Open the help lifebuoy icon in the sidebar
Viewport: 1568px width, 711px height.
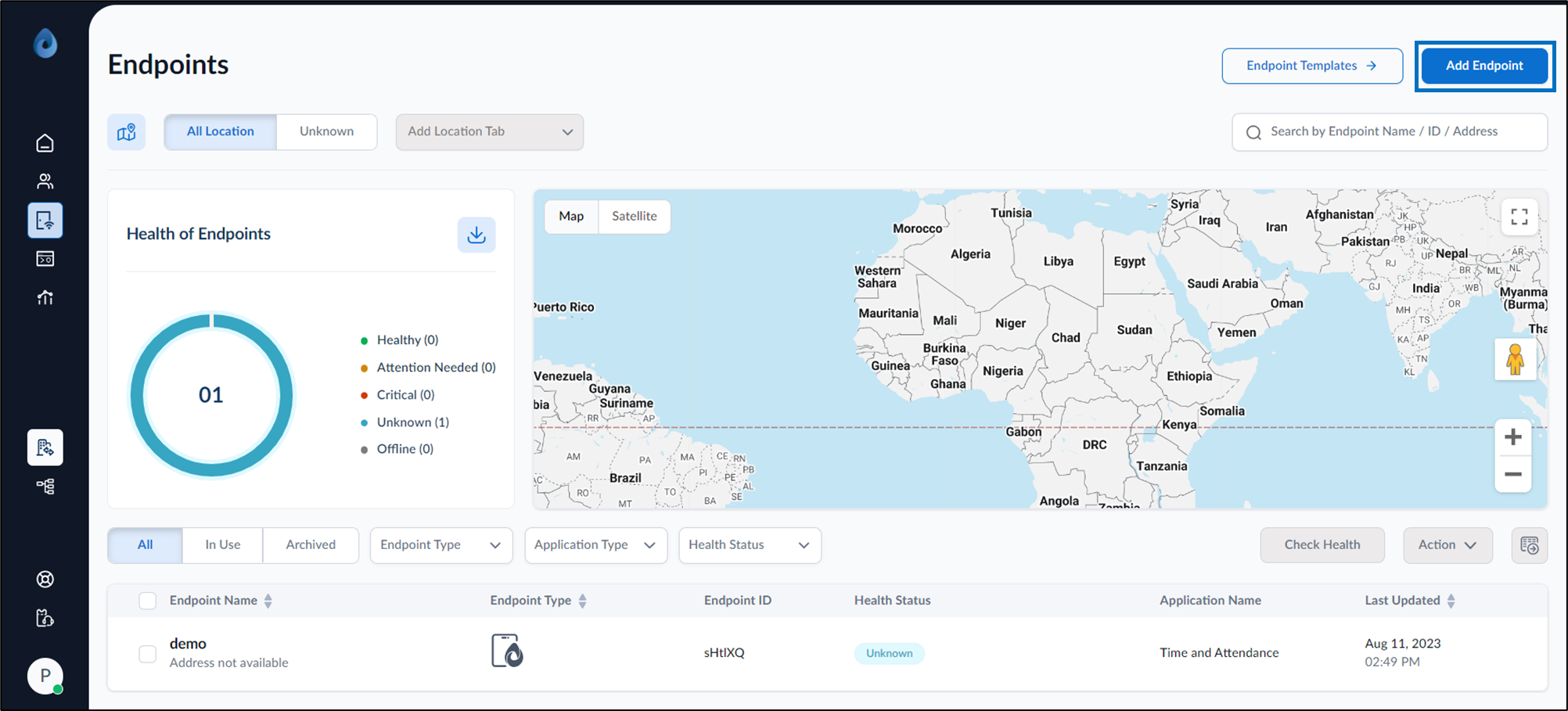[45, 580]
